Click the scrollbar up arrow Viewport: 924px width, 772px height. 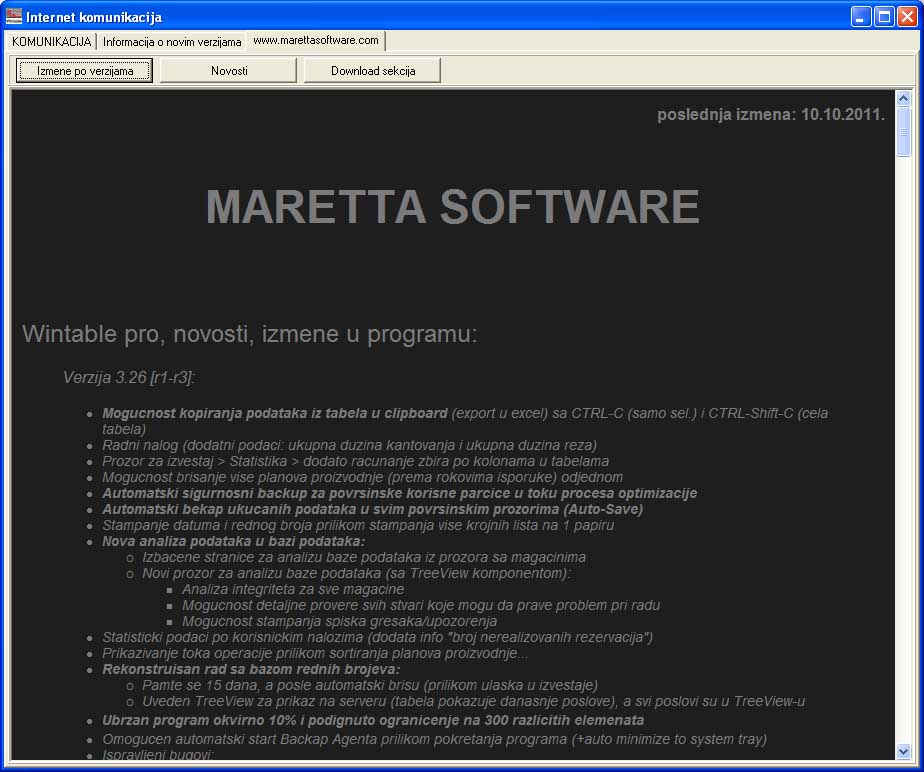coord(904,99)
